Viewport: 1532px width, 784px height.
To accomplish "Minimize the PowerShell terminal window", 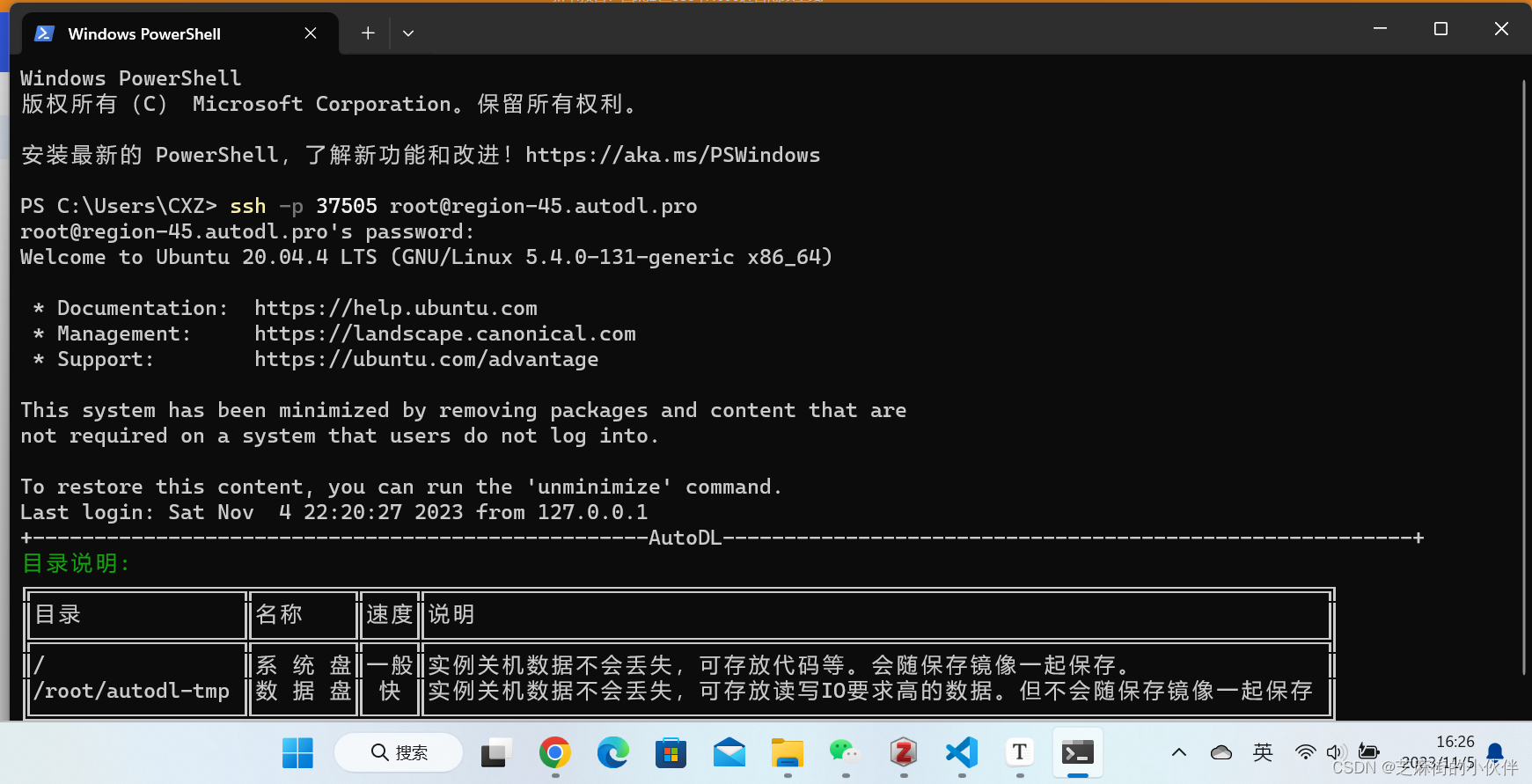I will (x=1380, y=29).
